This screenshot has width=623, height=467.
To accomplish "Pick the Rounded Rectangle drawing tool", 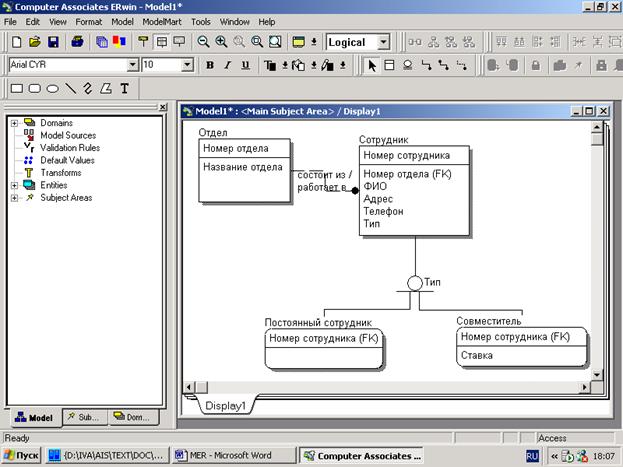I will pos(35,88).
